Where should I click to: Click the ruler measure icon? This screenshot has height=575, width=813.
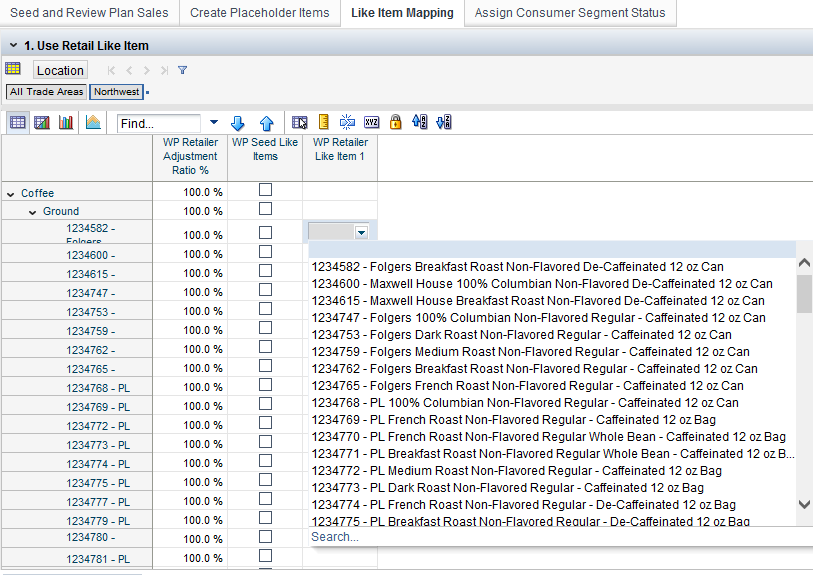tap(323, 122)
